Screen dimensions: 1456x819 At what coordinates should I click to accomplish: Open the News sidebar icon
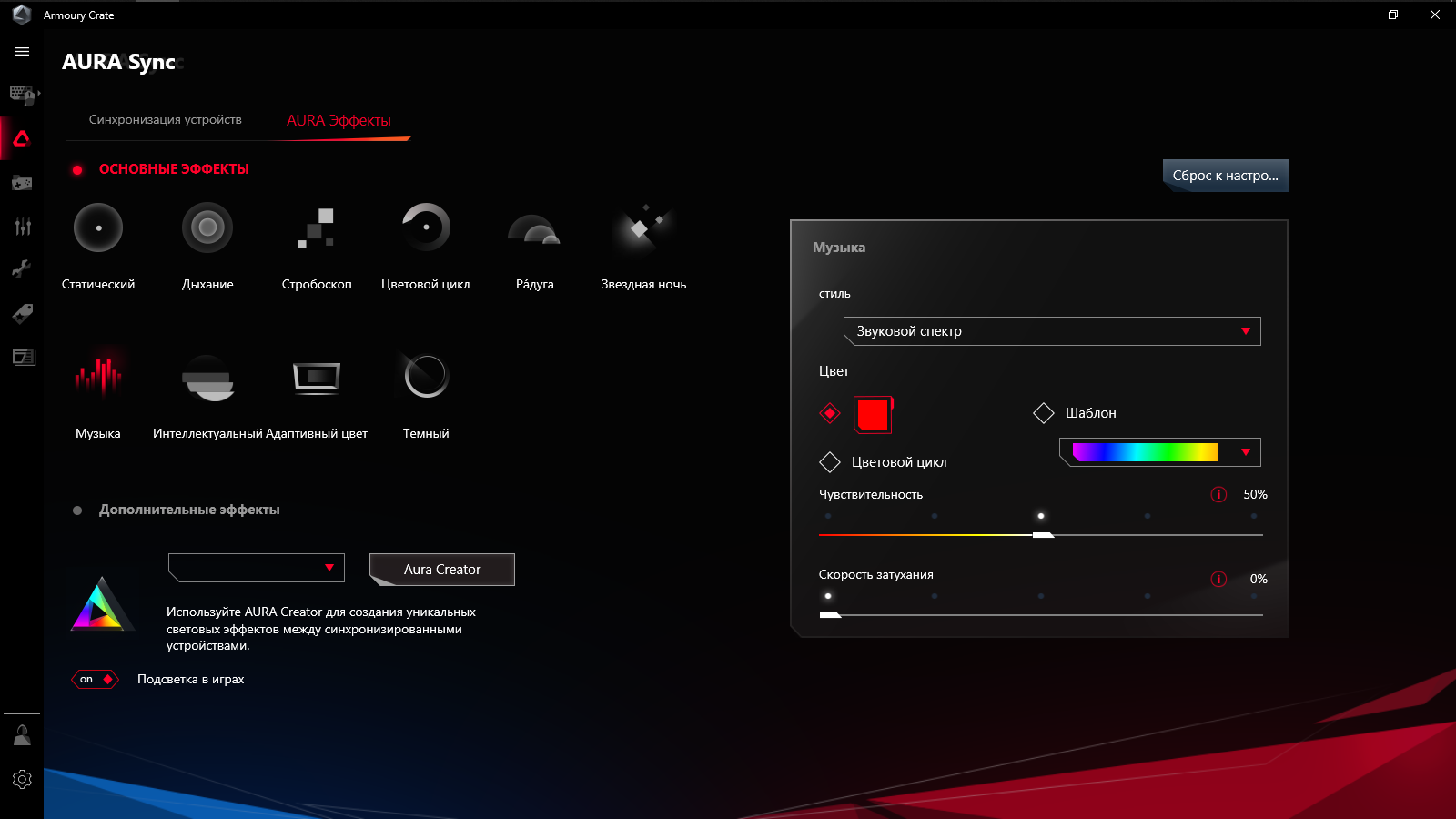pos(22,357)
